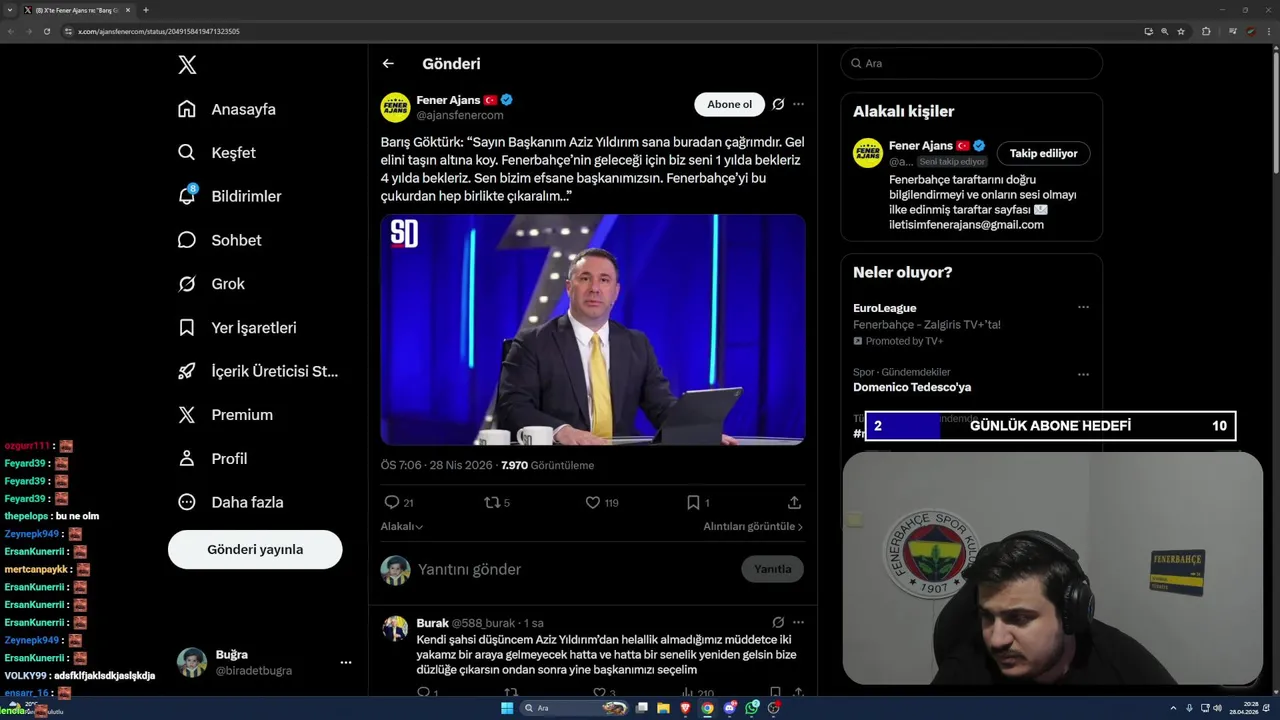Image resolution: width=1280 pixels, height=720 pixels.
Task: Open more options for EuroLeague trend
Action: tap(1083, 308)
